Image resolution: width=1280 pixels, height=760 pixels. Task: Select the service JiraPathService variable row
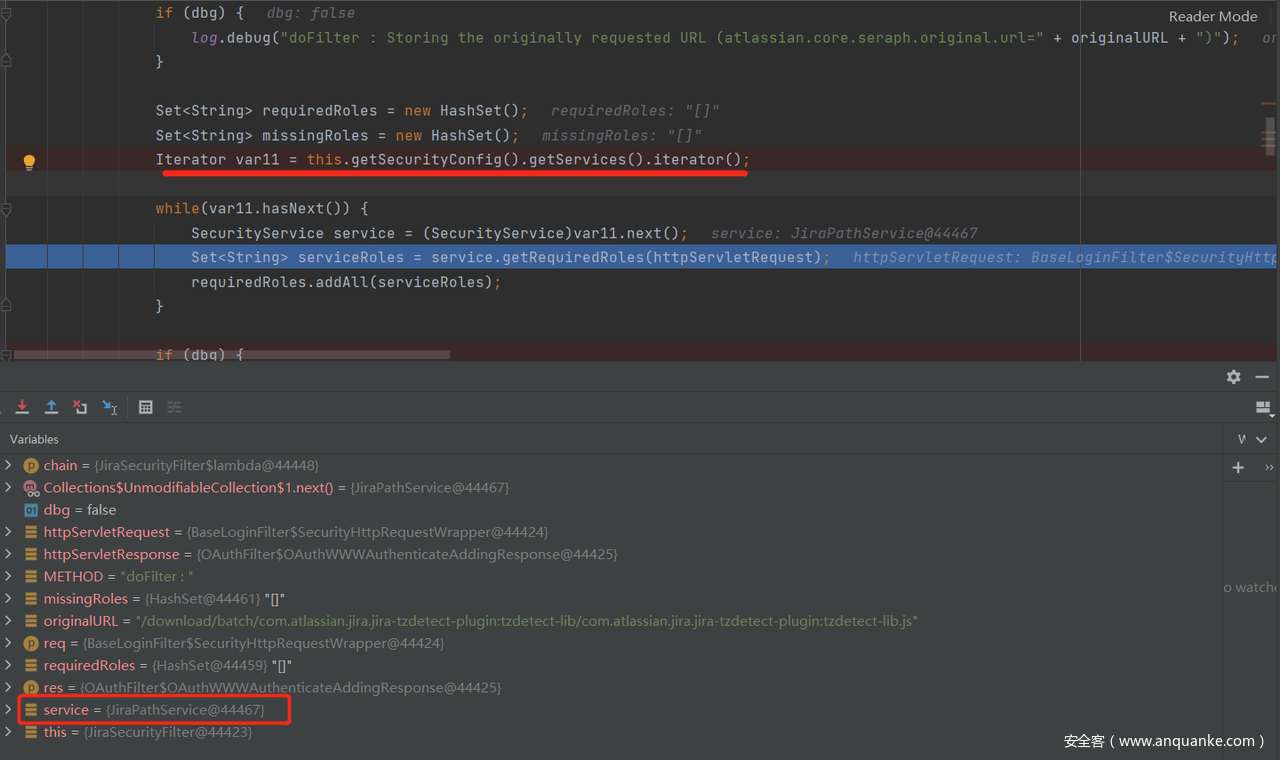pyautogui.click(x=610, y=709)
